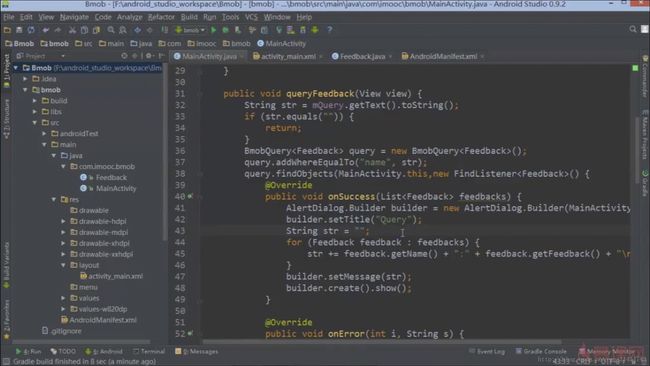Image resolution: width=650 pixels, height=366 pixels.
Task: Open the Terminal tool window button
Action: tap(149, 351)
